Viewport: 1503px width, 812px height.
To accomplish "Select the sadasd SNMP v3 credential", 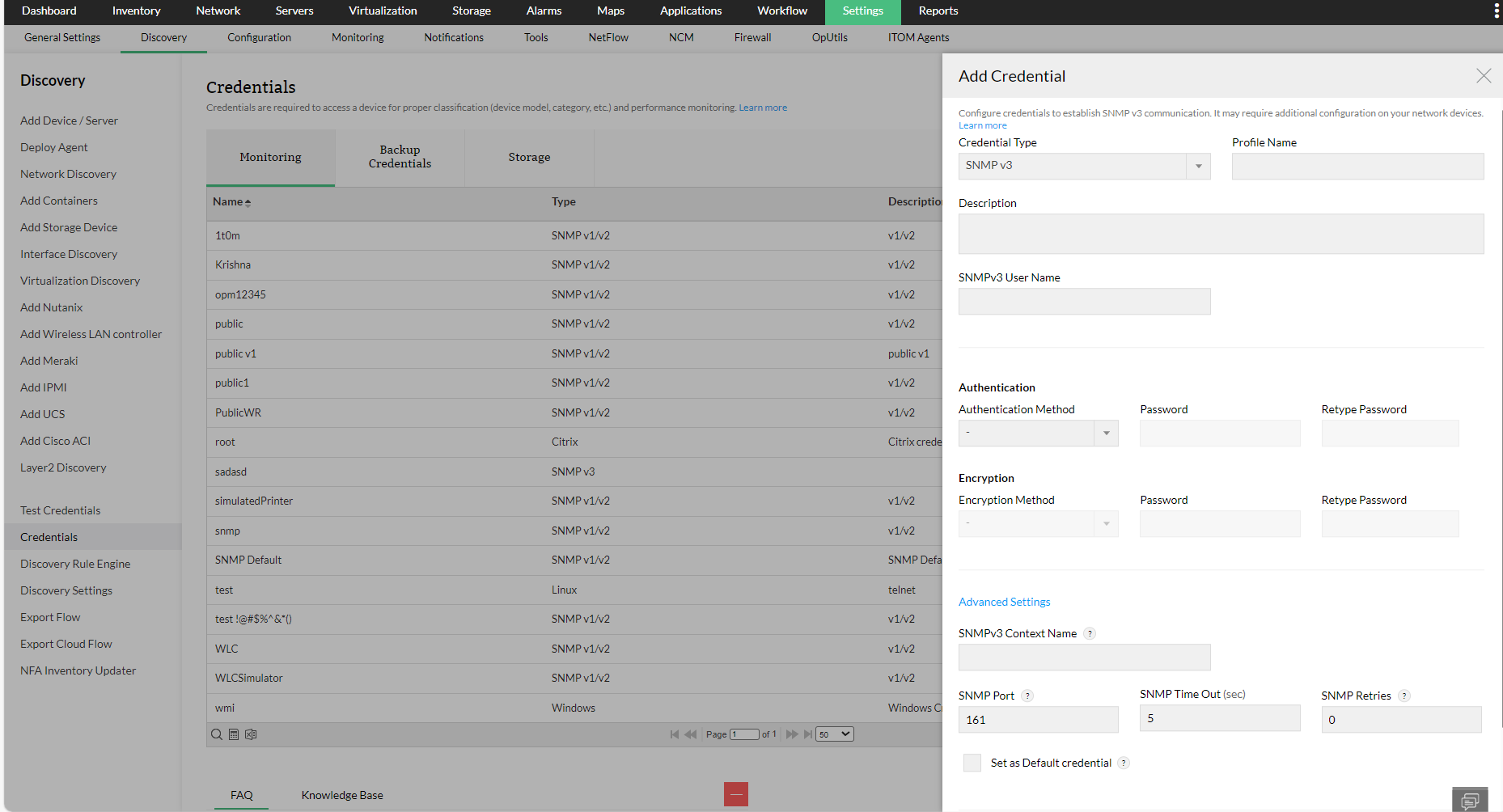I will click(x=574, y=472).
